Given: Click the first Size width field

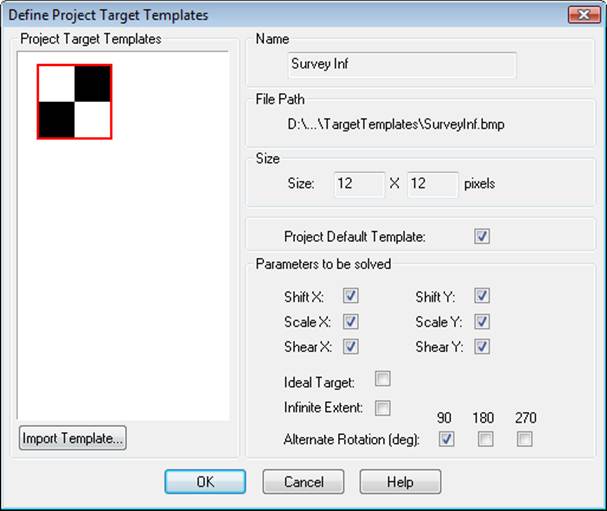Looking at the screenshot, I should pos(359,184).
